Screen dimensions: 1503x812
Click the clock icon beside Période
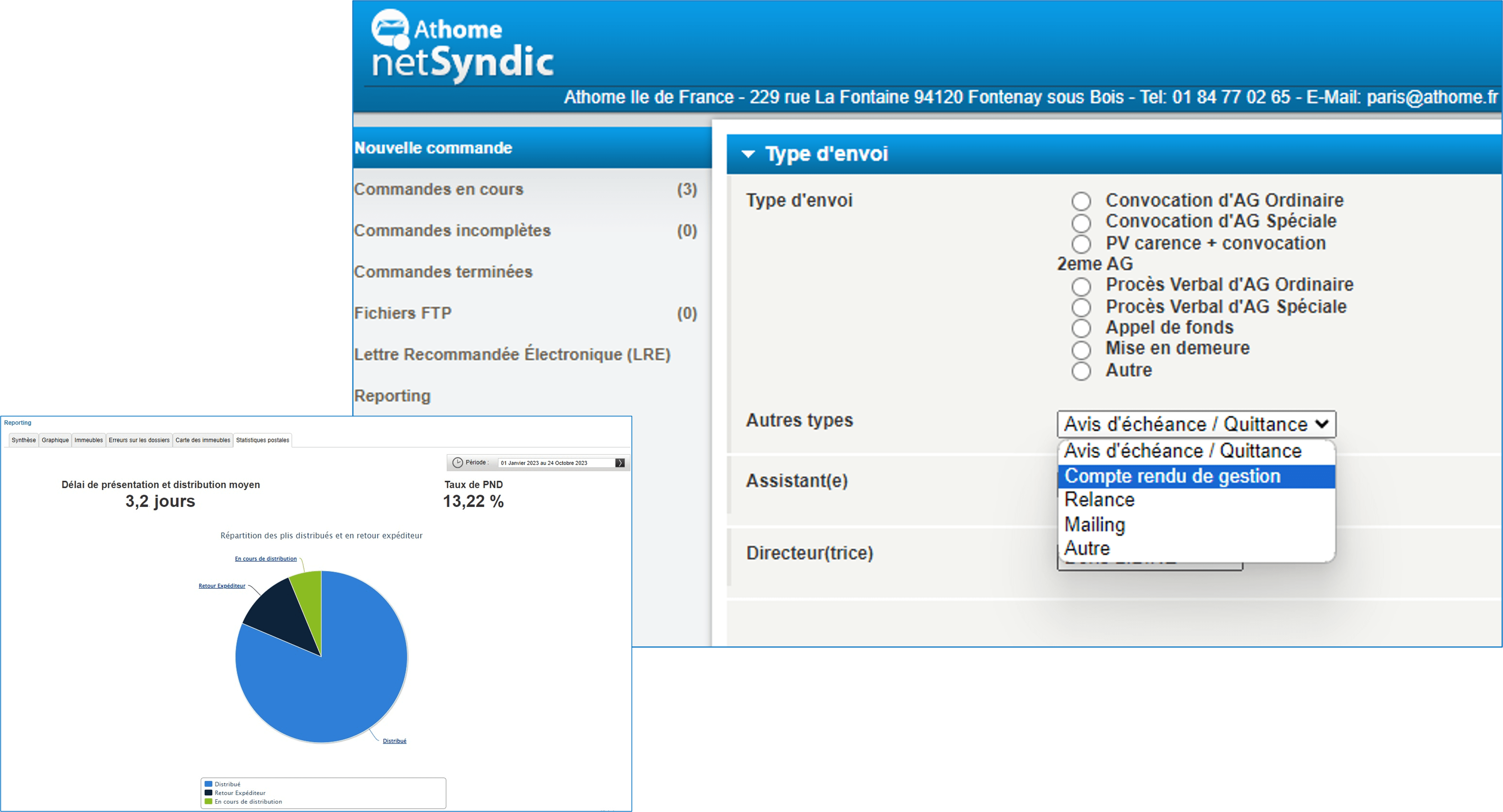457,463
